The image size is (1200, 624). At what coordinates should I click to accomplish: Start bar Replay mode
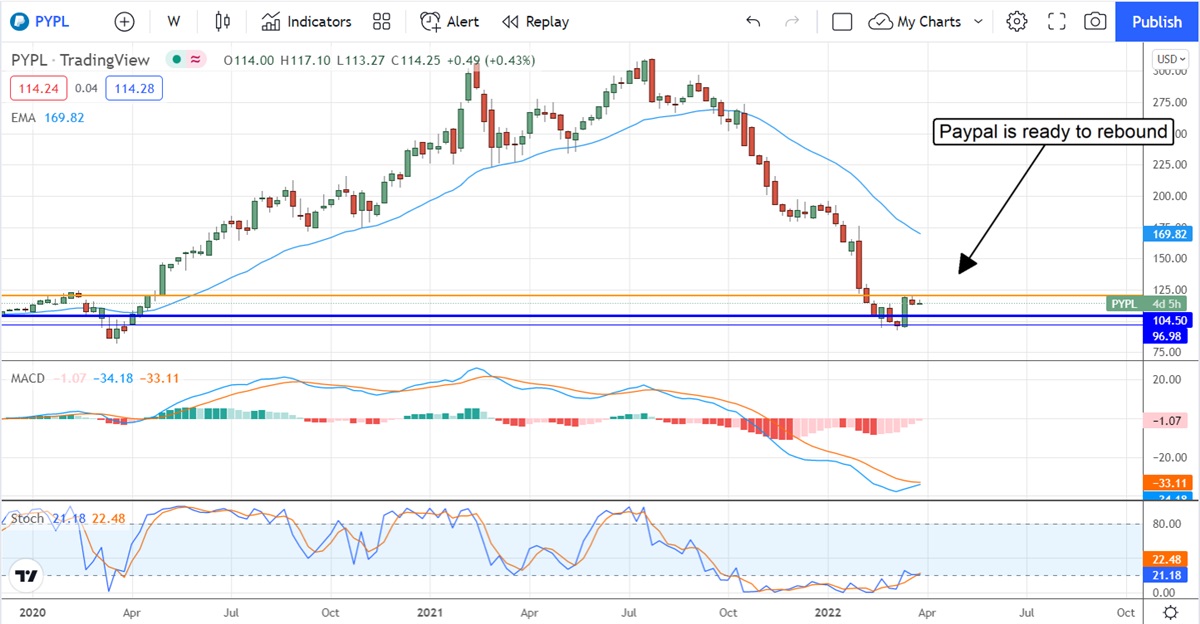[x=535, y=21]
